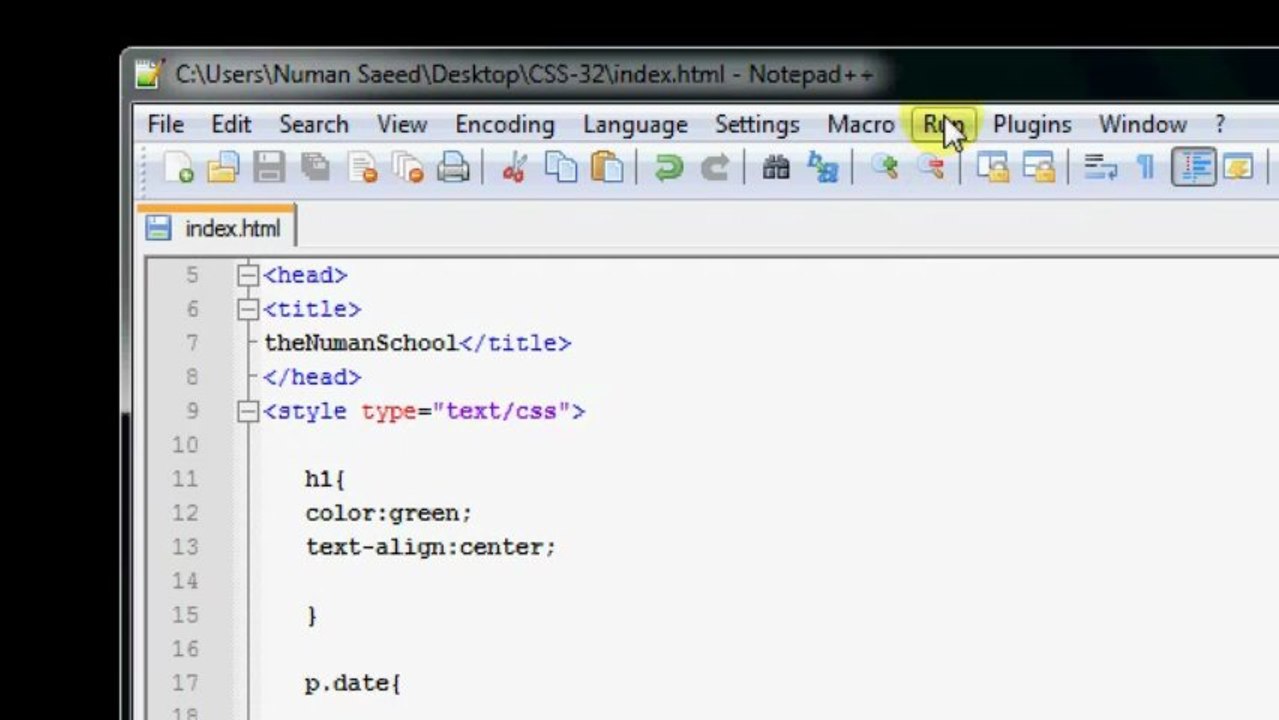Image resolution: width=1279 pixels, height=720 pixels.
Task: Click the <head> tag text on line 5
Action: click(305, 275)
